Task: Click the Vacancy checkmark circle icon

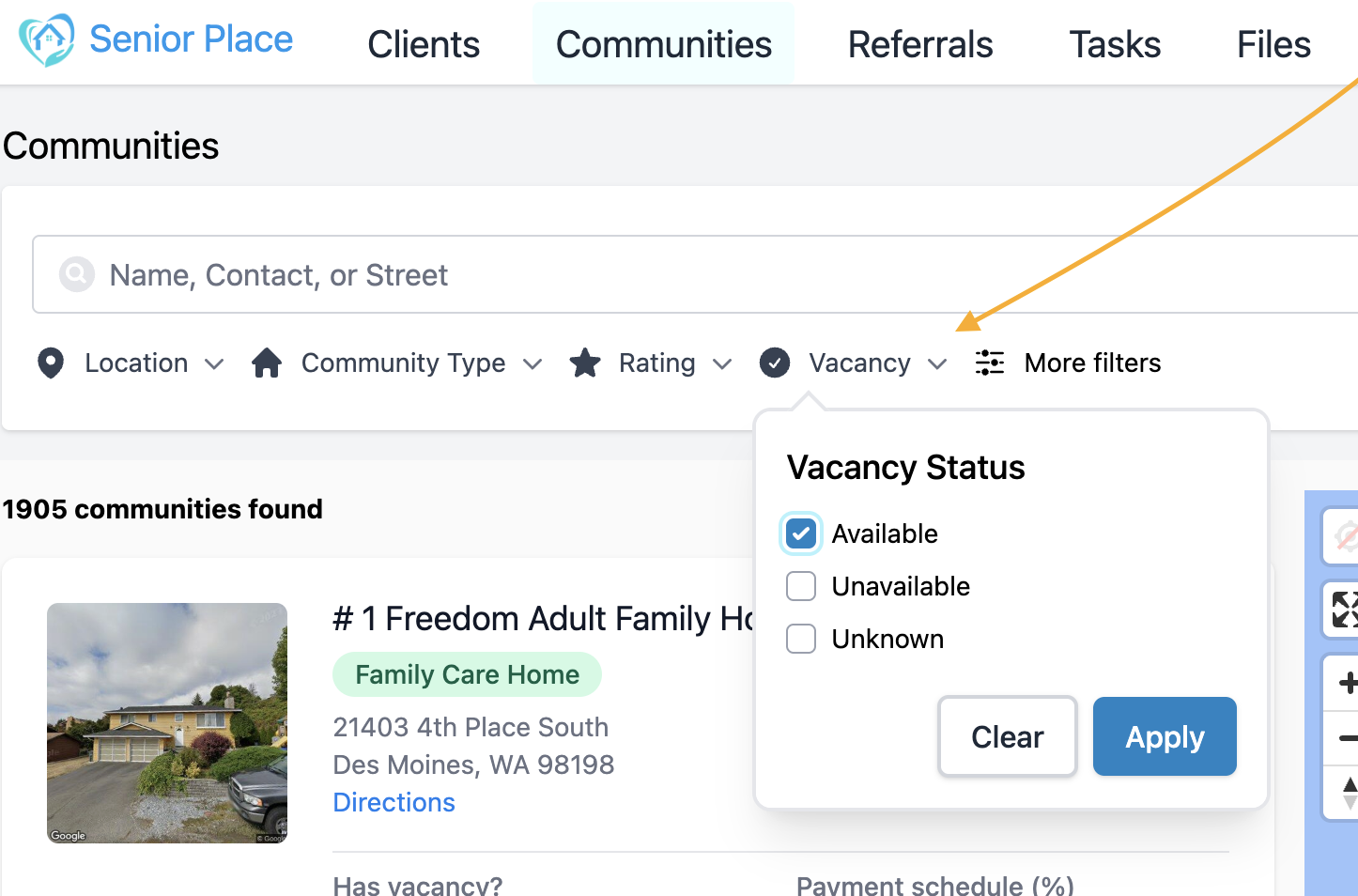Action: tap(775, 363)
